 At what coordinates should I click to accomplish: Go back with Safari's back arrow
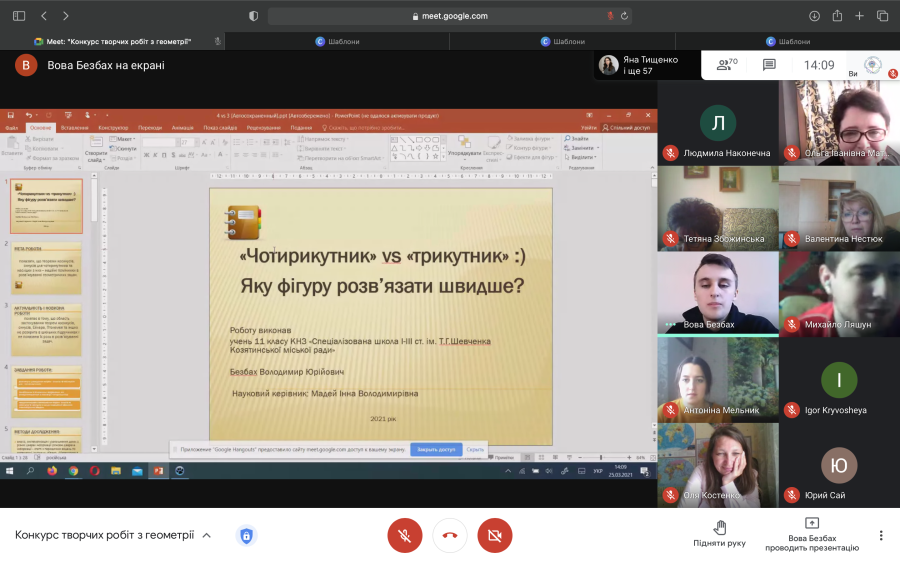pyautogui.click(x=44, y=16)
